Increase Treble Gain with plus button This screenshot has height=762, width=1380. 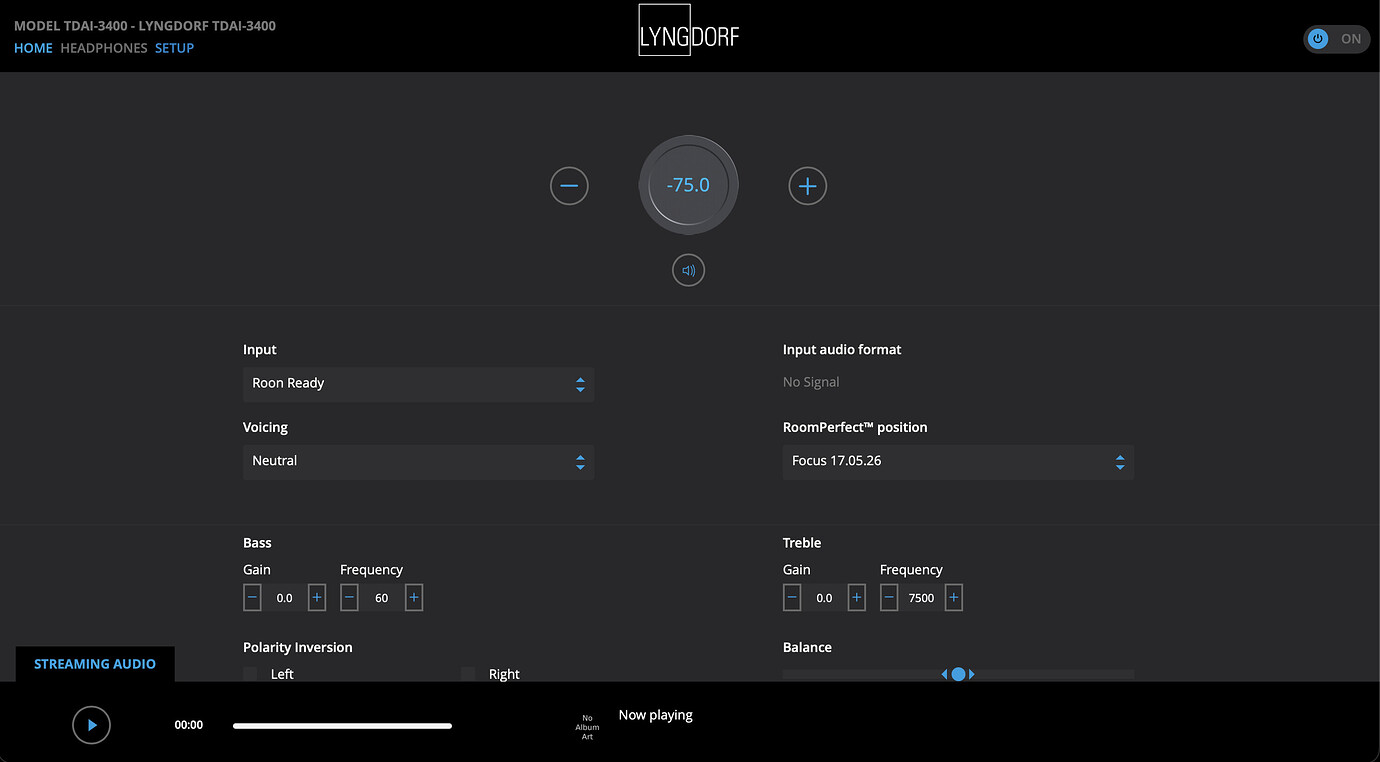coord(857,598)
